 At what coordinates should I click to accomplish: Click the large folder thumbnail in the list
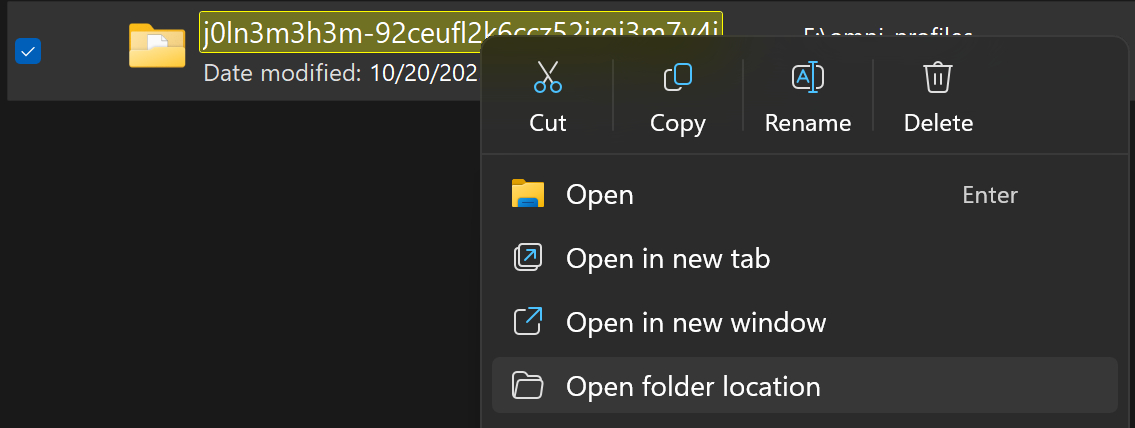coord(157,46)
